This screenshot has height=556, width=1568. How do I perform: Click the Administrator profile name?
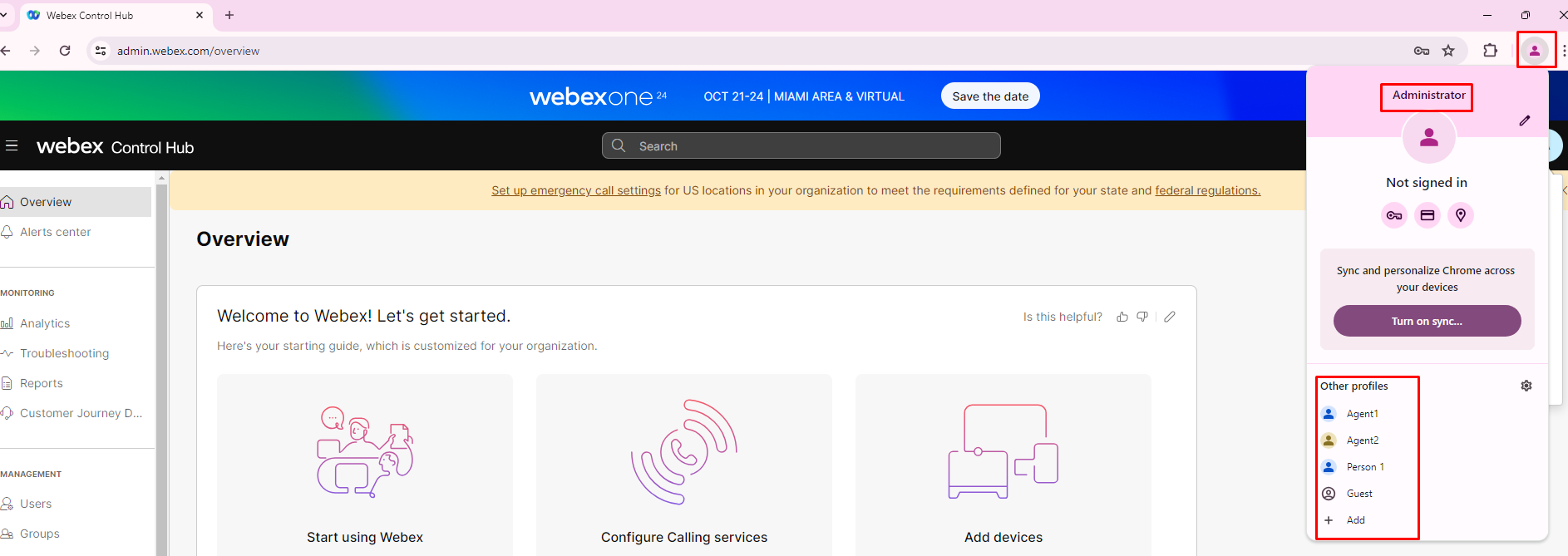1428,96
